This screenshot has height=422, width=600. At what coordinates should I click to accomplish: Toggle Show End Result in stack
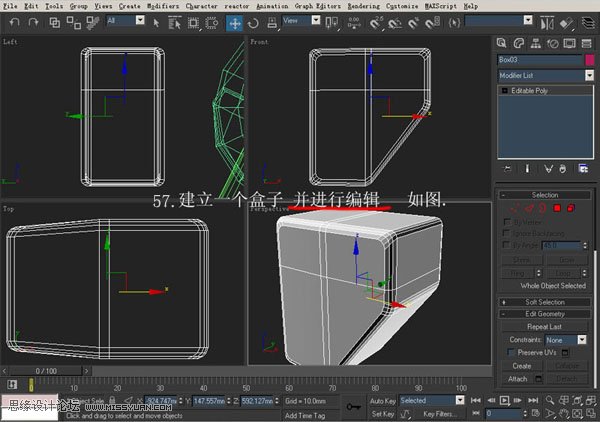(x=527, y=169)
